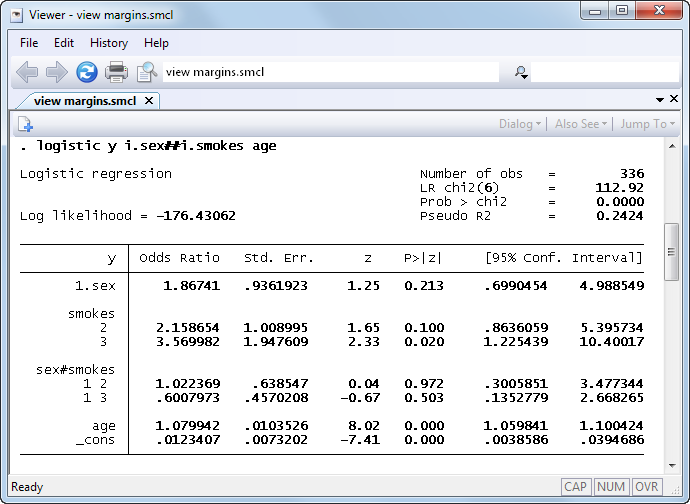
Task: Open the History menu
Action: [109, 43]
